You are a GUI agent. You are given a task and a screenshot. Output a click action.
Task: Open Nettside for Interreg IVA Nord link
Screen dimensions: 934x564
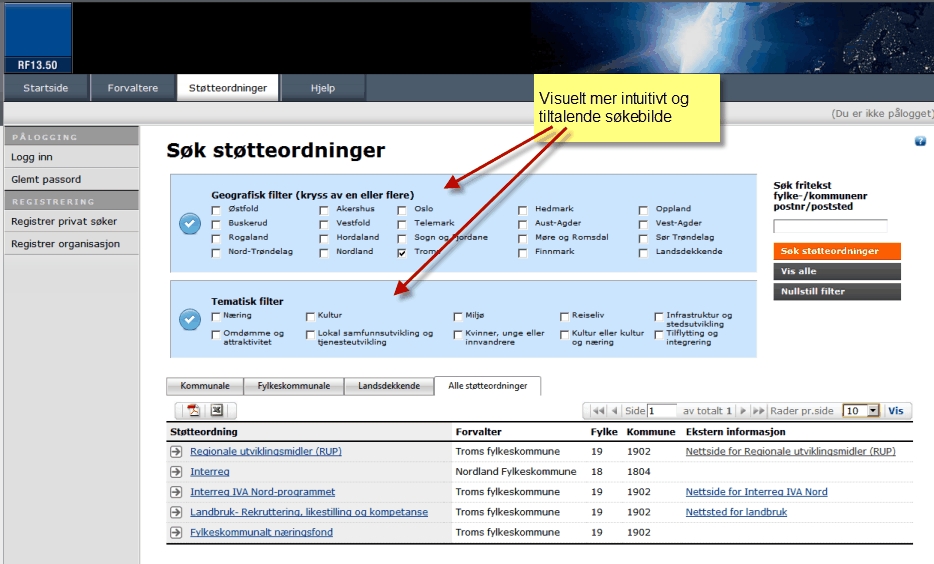(756, 492)
